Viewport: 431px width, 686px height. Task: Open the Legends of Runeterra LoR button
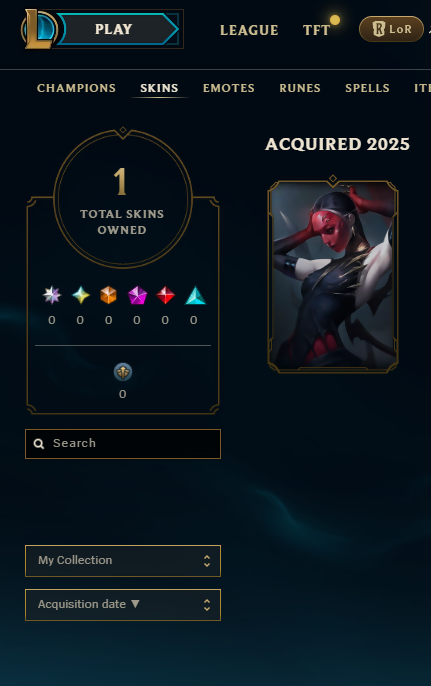click(391, 29)
